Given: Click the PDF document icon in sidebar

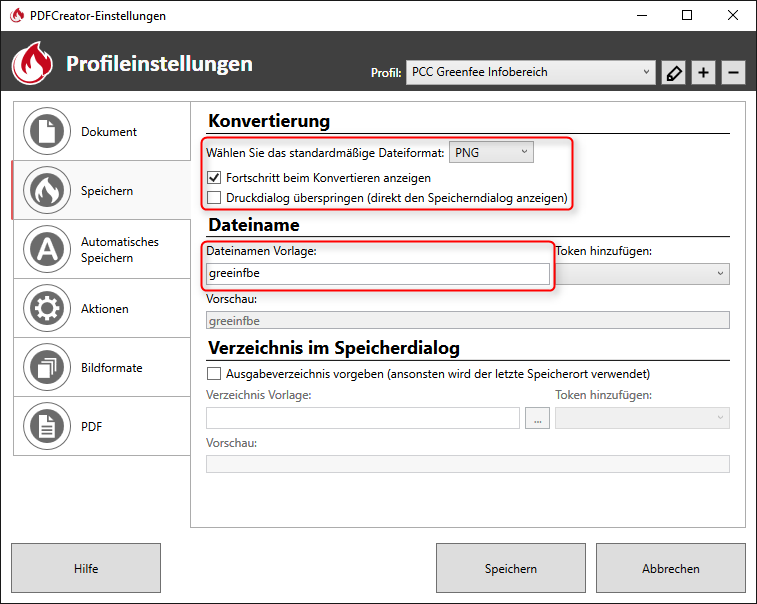Looking at the screenshot, I should [x=45, y=427].
